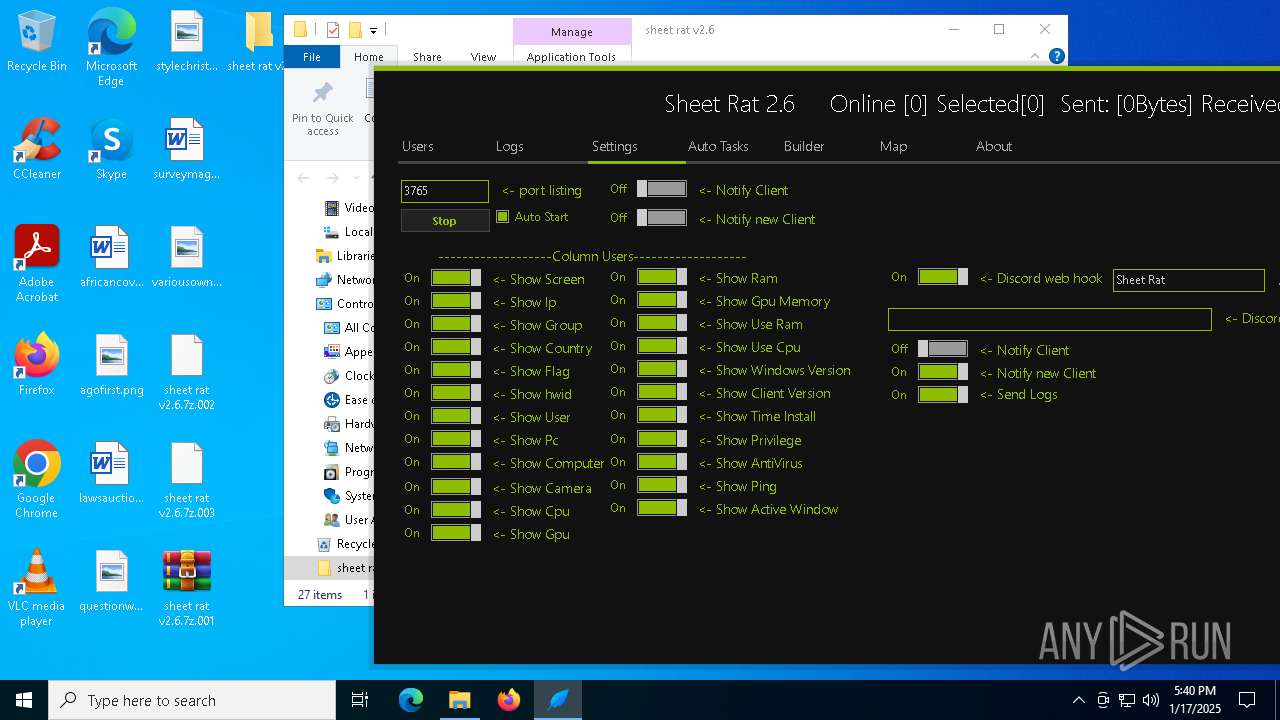Select the VLC media player desktop icon

click(x=37, y=588)
